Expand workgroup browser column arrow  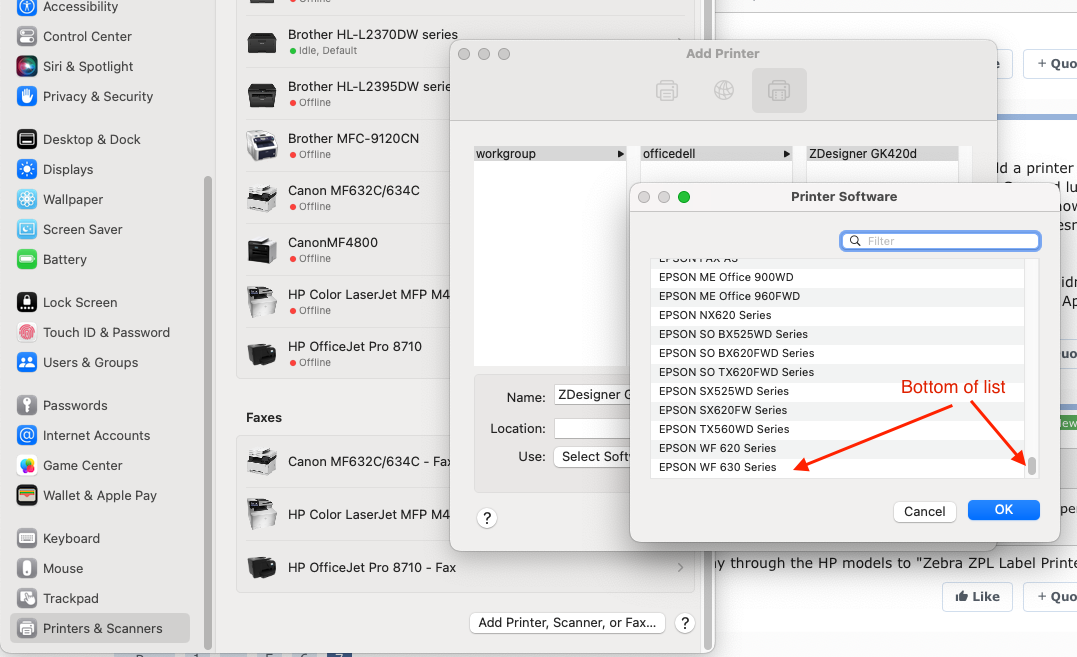620,154
